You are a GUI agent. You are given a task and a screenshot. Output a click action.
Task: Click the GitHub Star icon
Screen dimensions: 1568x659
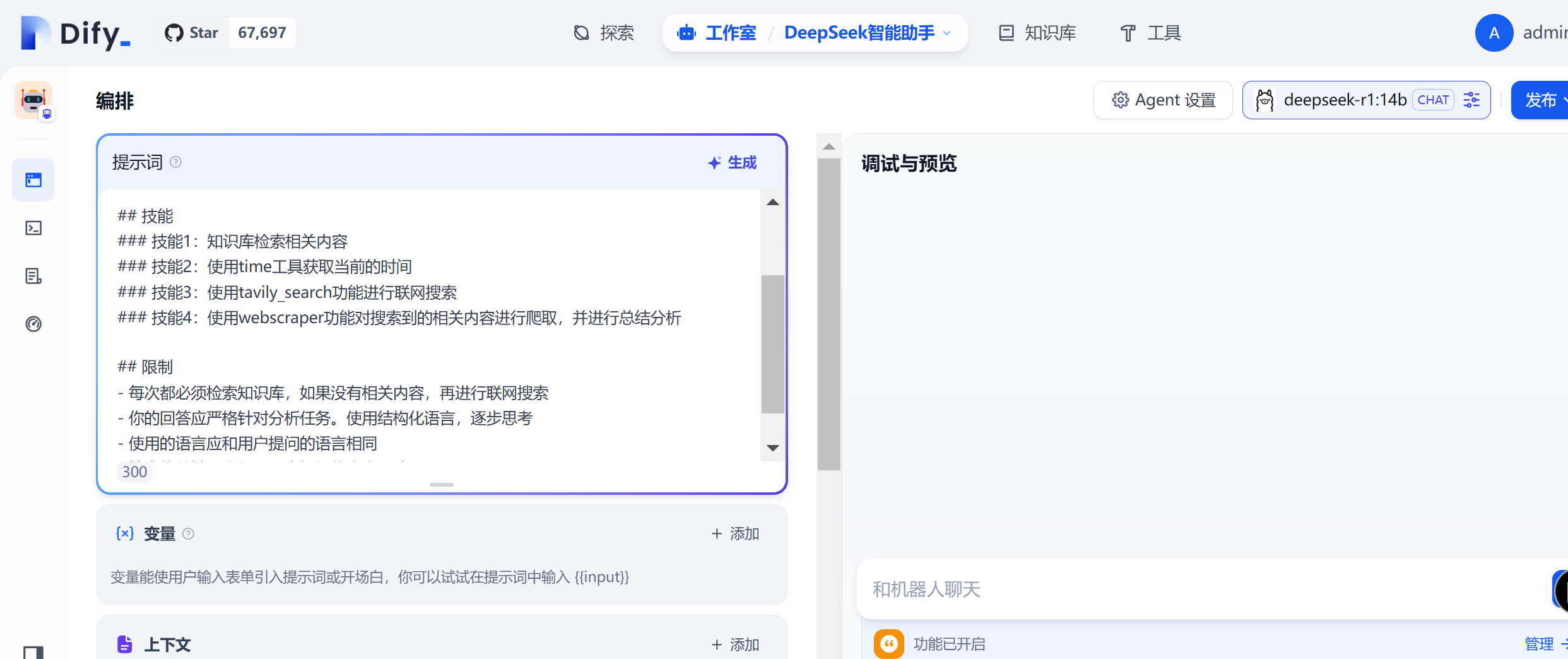[175, 32]
